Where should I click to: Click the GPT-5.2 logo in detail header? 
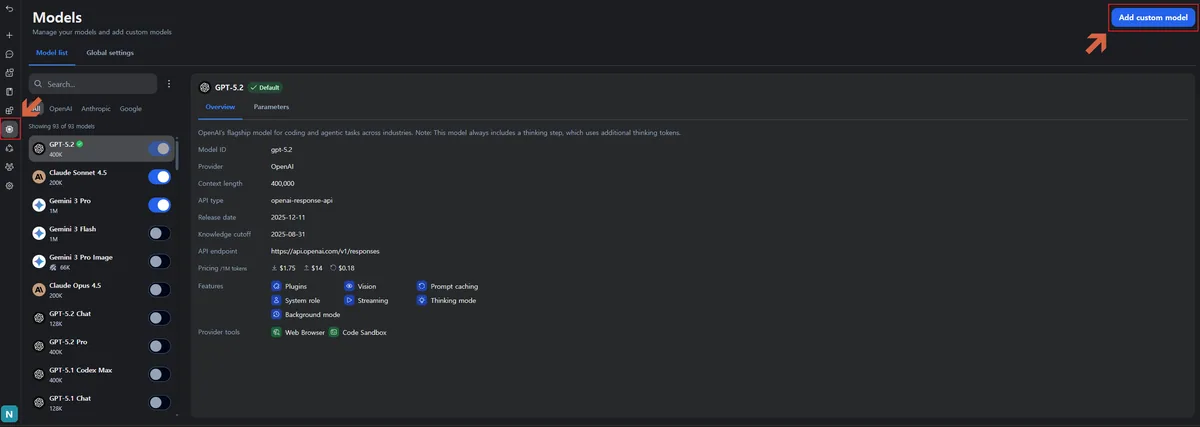pos(204,87)
